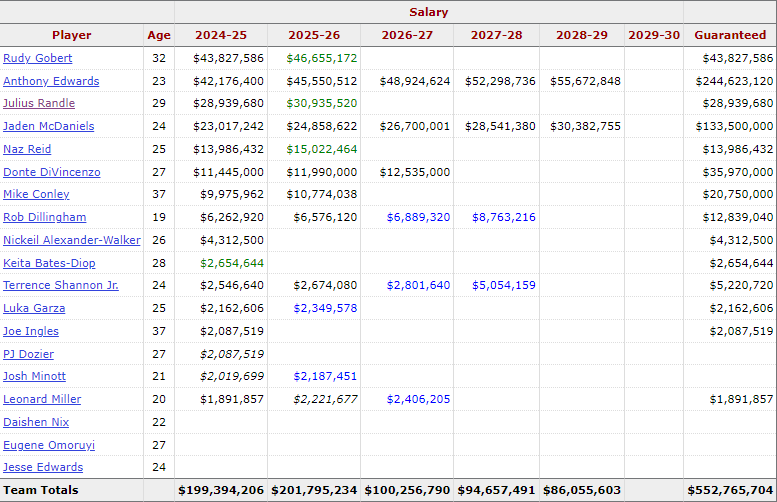Click Naz Reid's $15,022,464 option value
This screenshot has width=777, height=502.
coord(322,149)
